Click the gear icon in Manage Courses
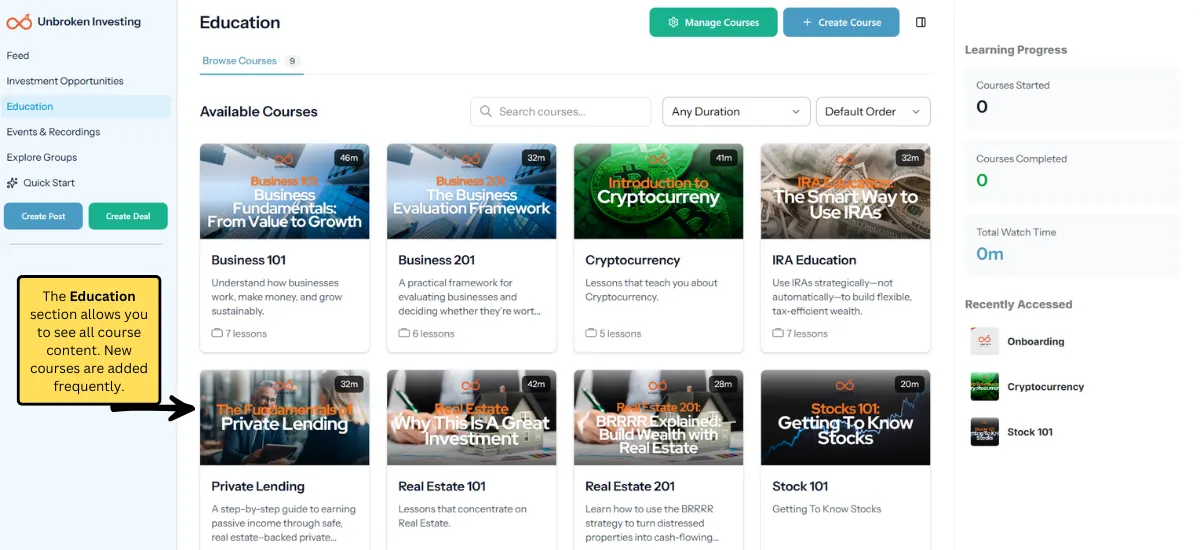The width and height of the screenshot is (1200, 550). 673,22
